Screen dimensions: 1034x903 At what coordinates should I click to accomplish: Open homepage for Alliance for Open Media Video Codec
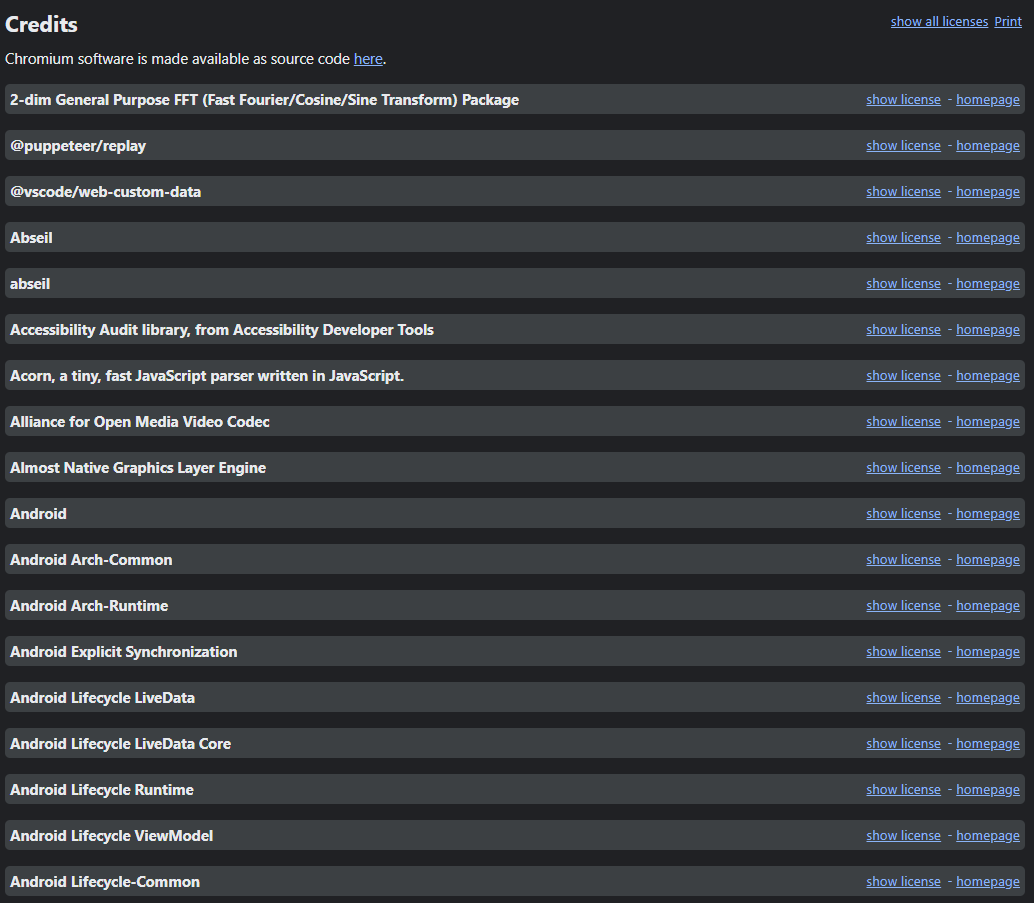coord(988,422)
